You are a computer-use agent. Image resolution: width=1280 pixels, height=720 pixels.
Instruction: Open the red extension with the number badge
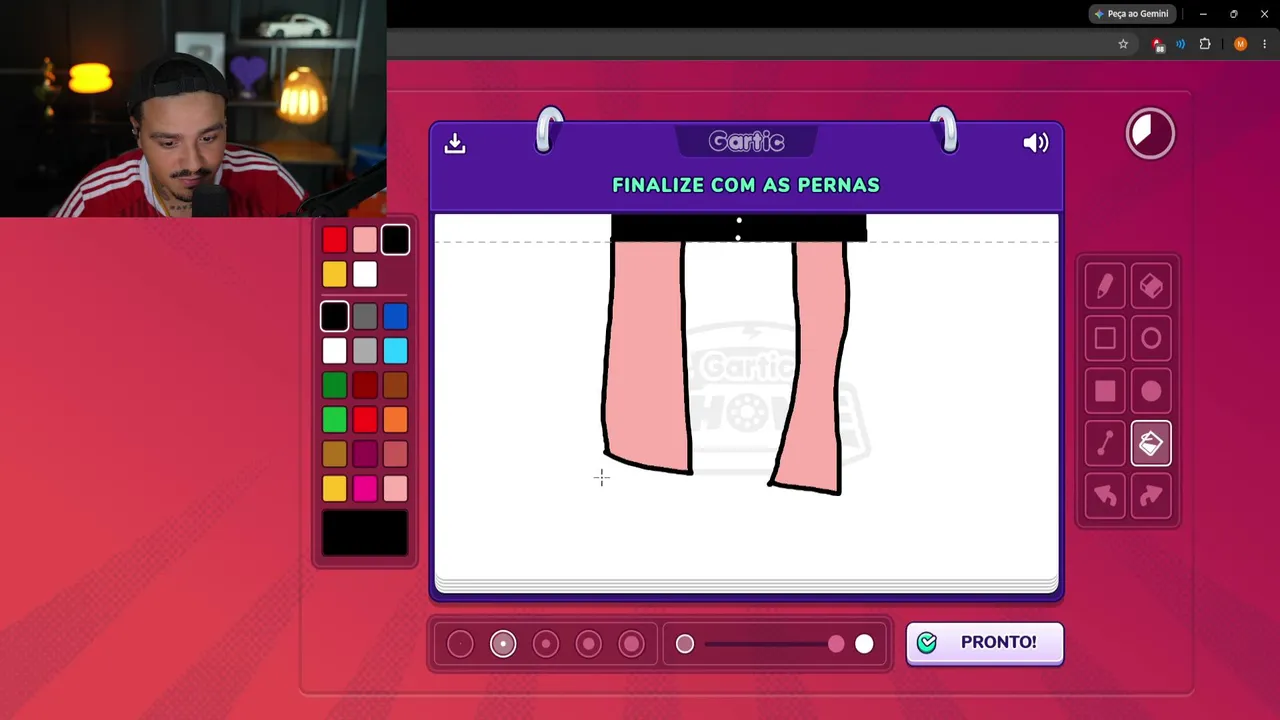[1158, 44]
